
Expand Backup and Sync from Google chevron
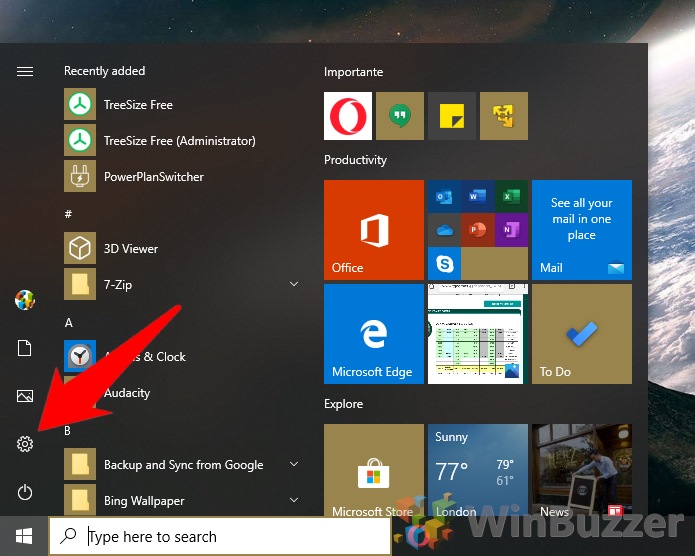pyautogui.click(x=294, y=464)
